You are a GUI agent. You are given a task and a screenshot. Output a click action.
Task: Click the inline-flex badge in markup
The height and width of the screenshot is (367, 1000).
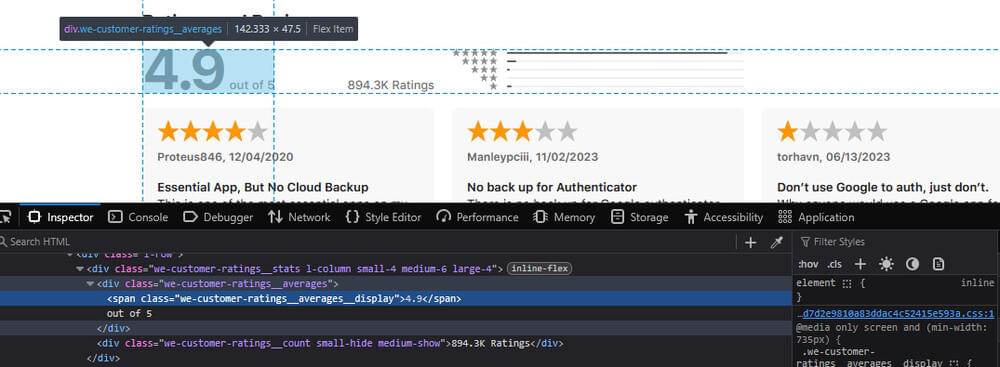540,269
